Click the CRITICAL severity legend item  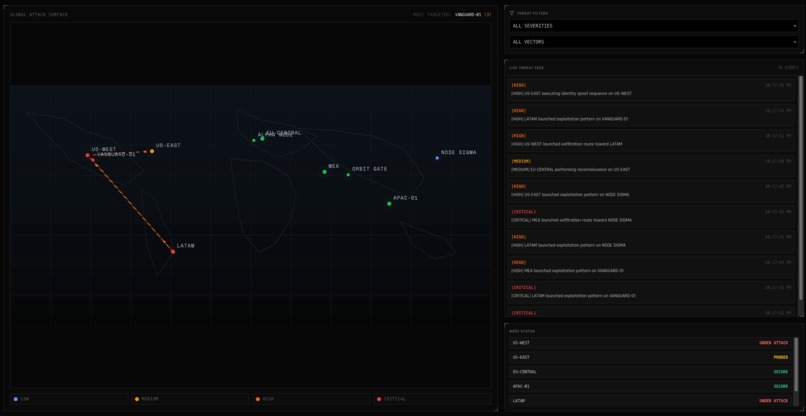point(432,399)
